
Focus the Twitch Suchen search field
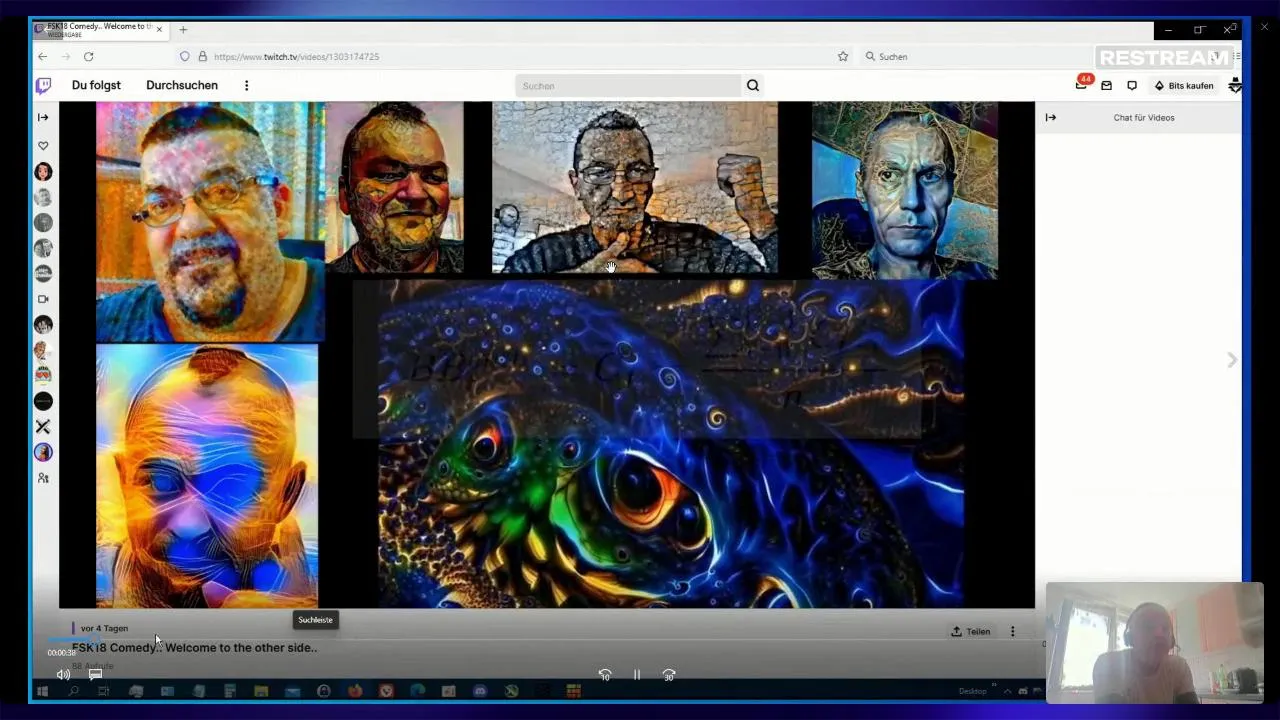[x=628, y=86]
